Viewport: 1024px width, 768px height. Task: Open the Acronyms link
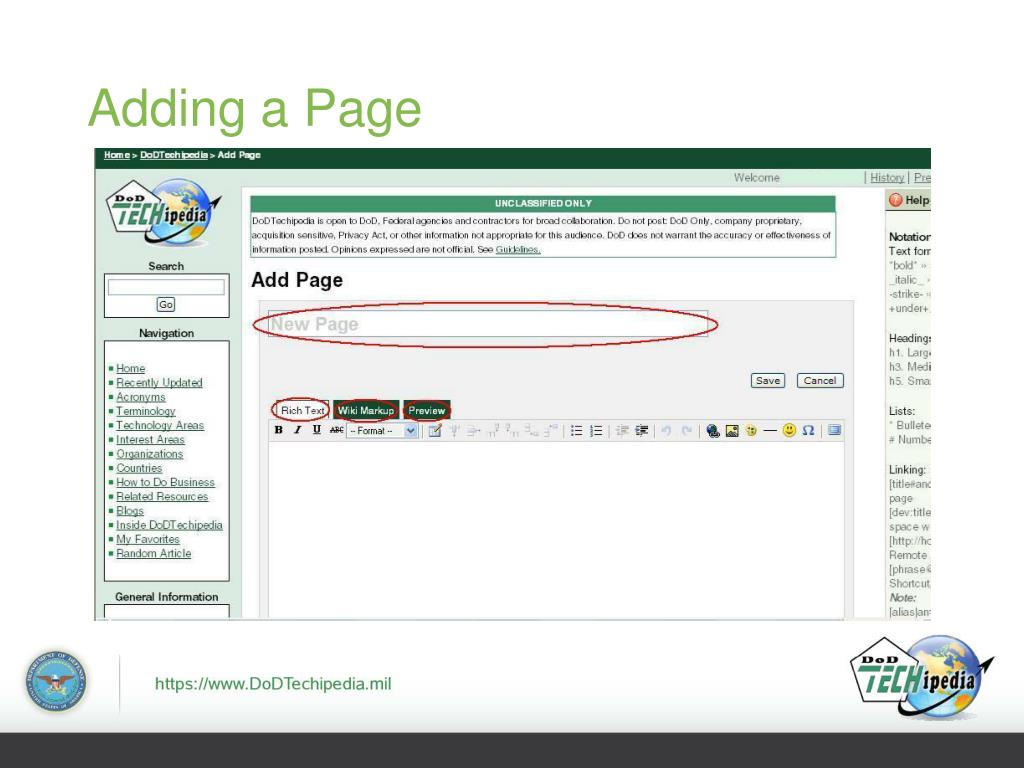click(x=141, y=397)
